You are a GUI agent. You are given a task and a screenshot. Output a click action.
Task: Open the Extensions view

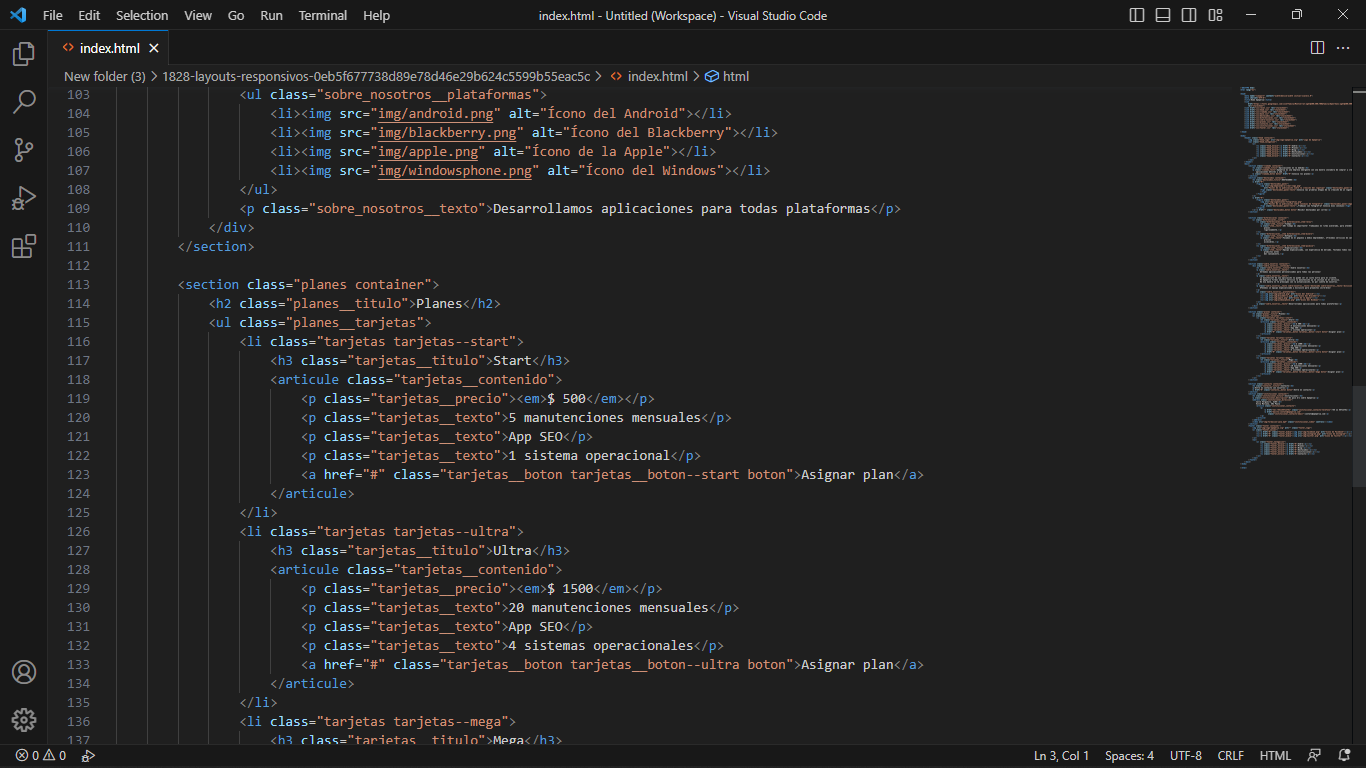[24, 246]
